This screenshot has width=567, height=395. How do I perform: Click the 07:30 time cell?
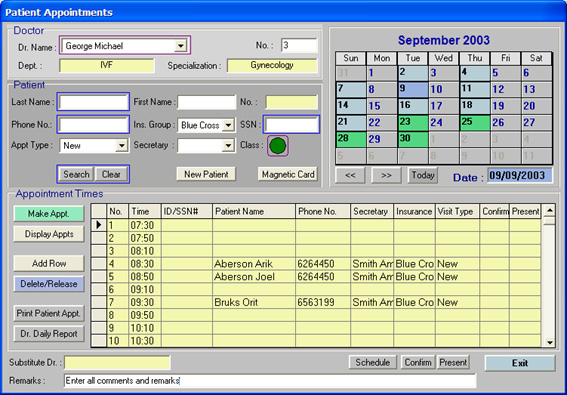pos(145,225)
